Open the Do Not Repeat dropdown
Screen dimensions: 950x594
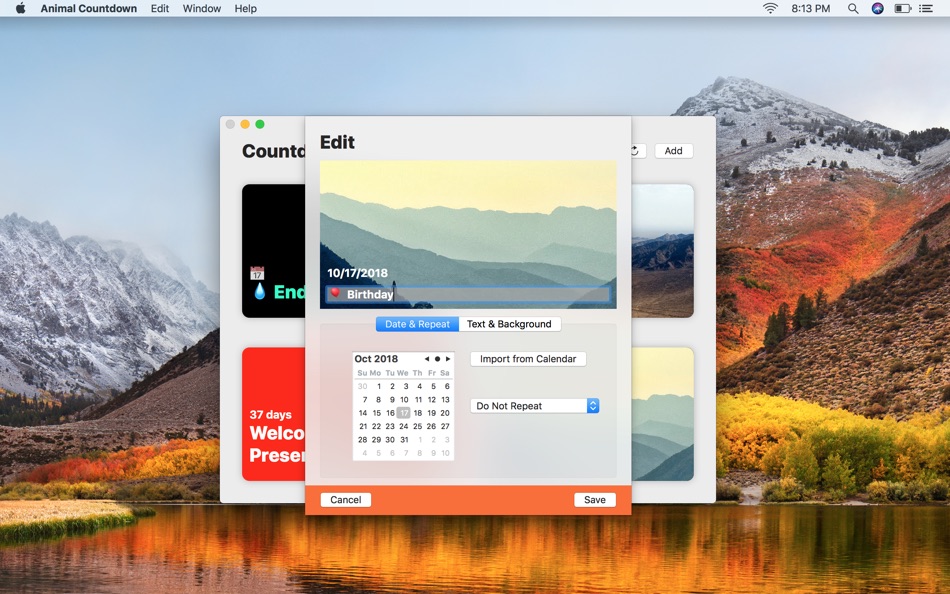[534, 406]
